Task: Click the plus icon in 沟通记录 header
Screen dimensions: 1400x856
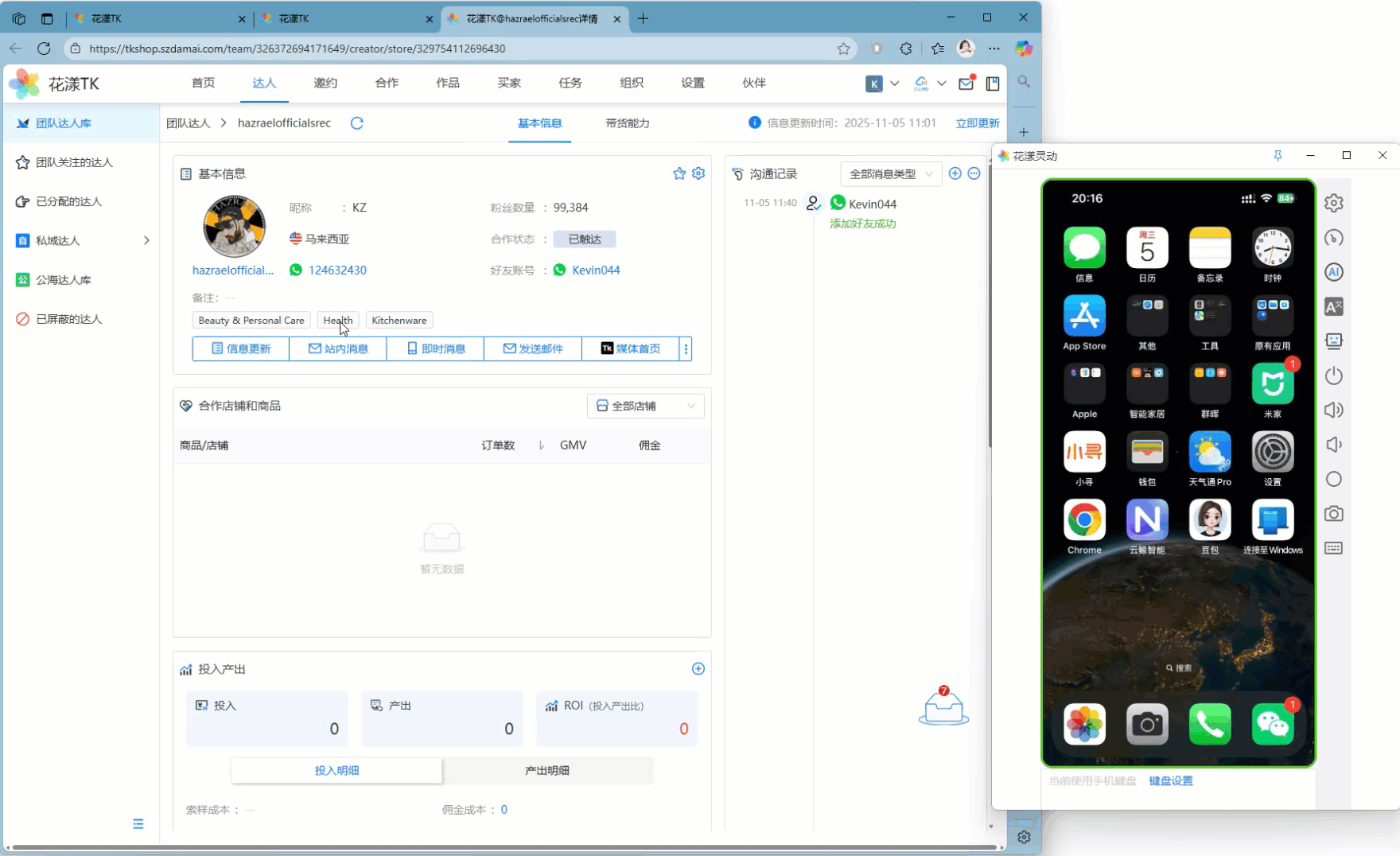Action: coord(955,173)
